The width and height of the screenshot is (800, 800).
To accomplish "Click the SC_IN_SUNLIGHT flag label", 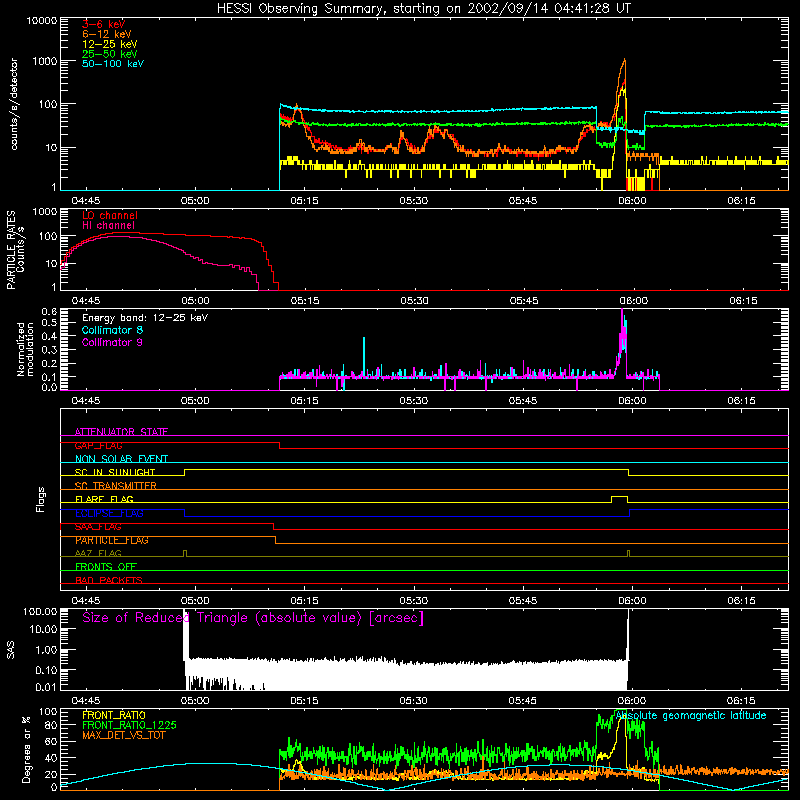I will (115, 472).
